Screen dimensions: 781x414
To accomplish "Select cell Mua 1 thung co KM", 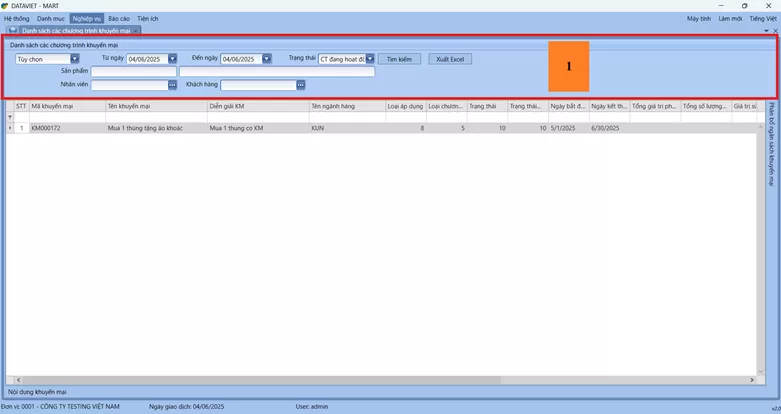I will click(258, 128).
